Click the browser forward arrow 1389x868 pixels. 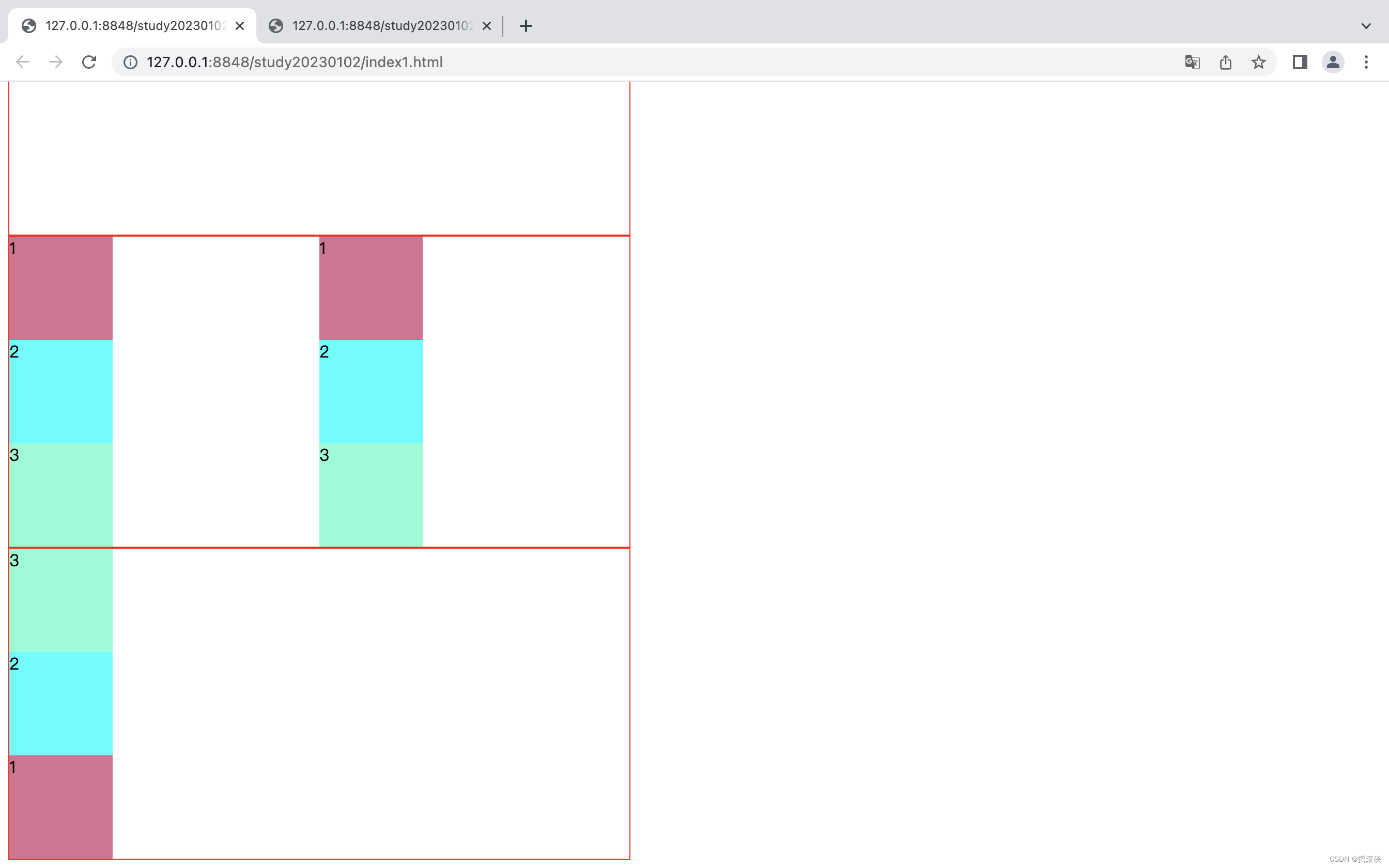point(56,62)
